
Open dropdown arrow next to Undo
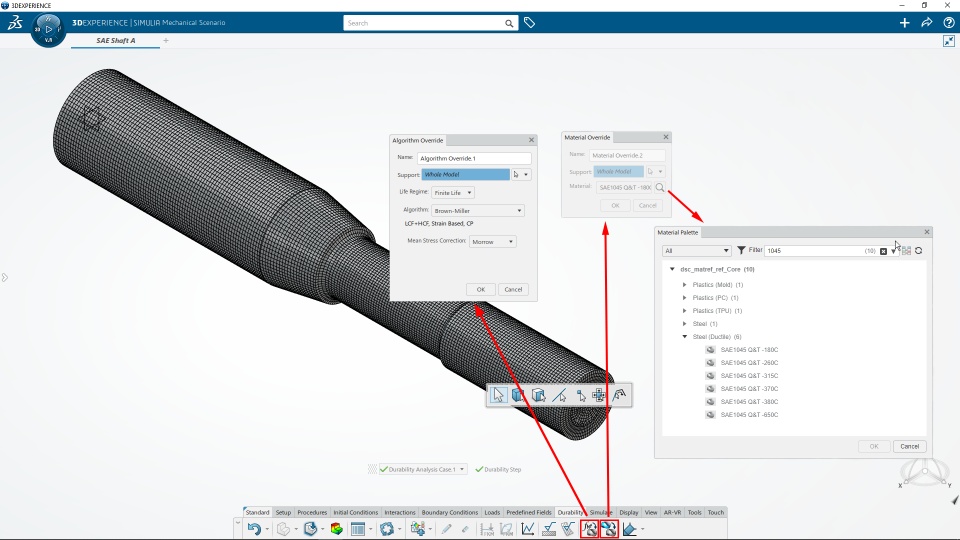(267, 529)
